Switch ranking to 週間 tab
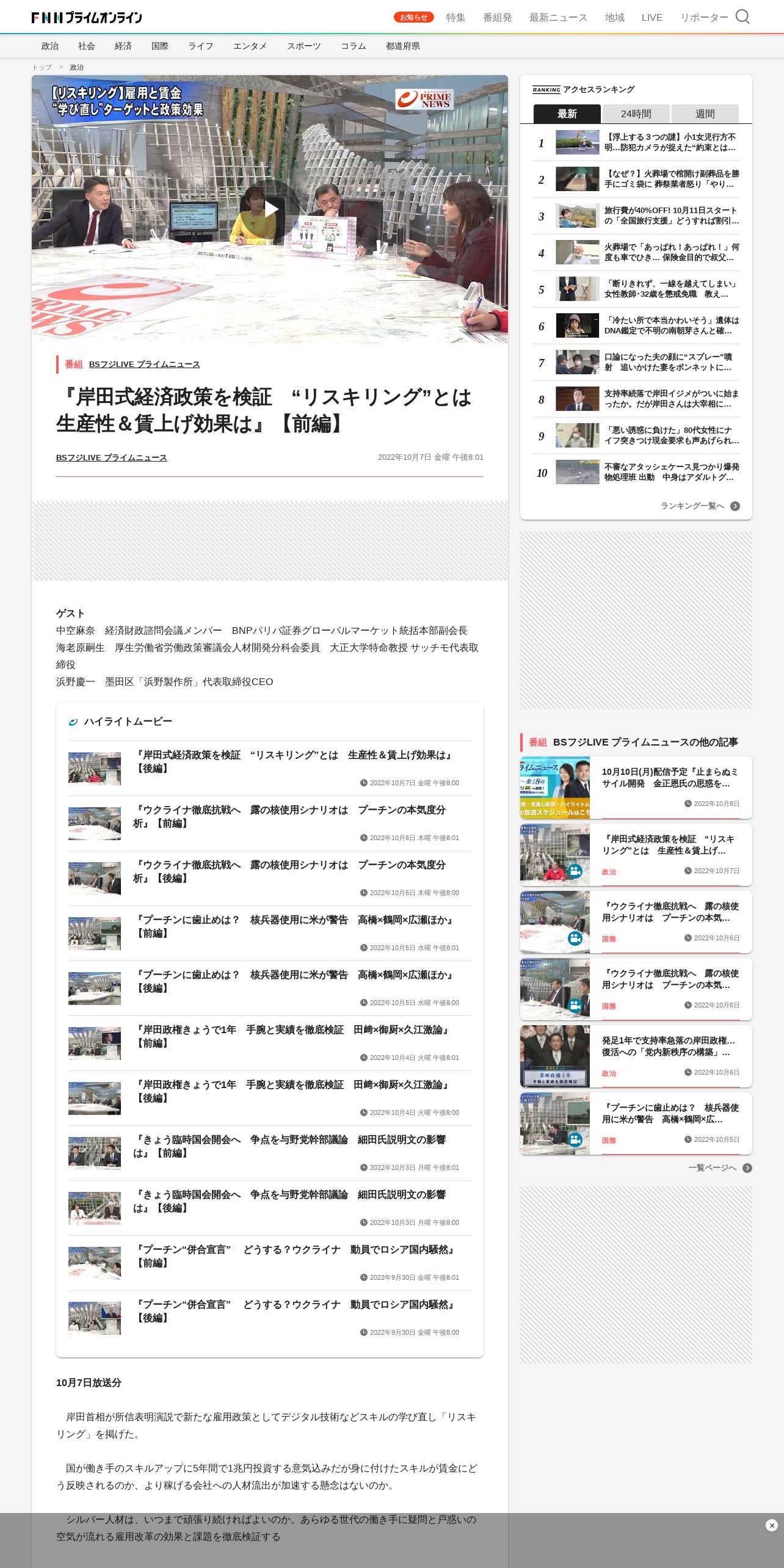This screenshot has height=1568, width=784. point(705,114)
